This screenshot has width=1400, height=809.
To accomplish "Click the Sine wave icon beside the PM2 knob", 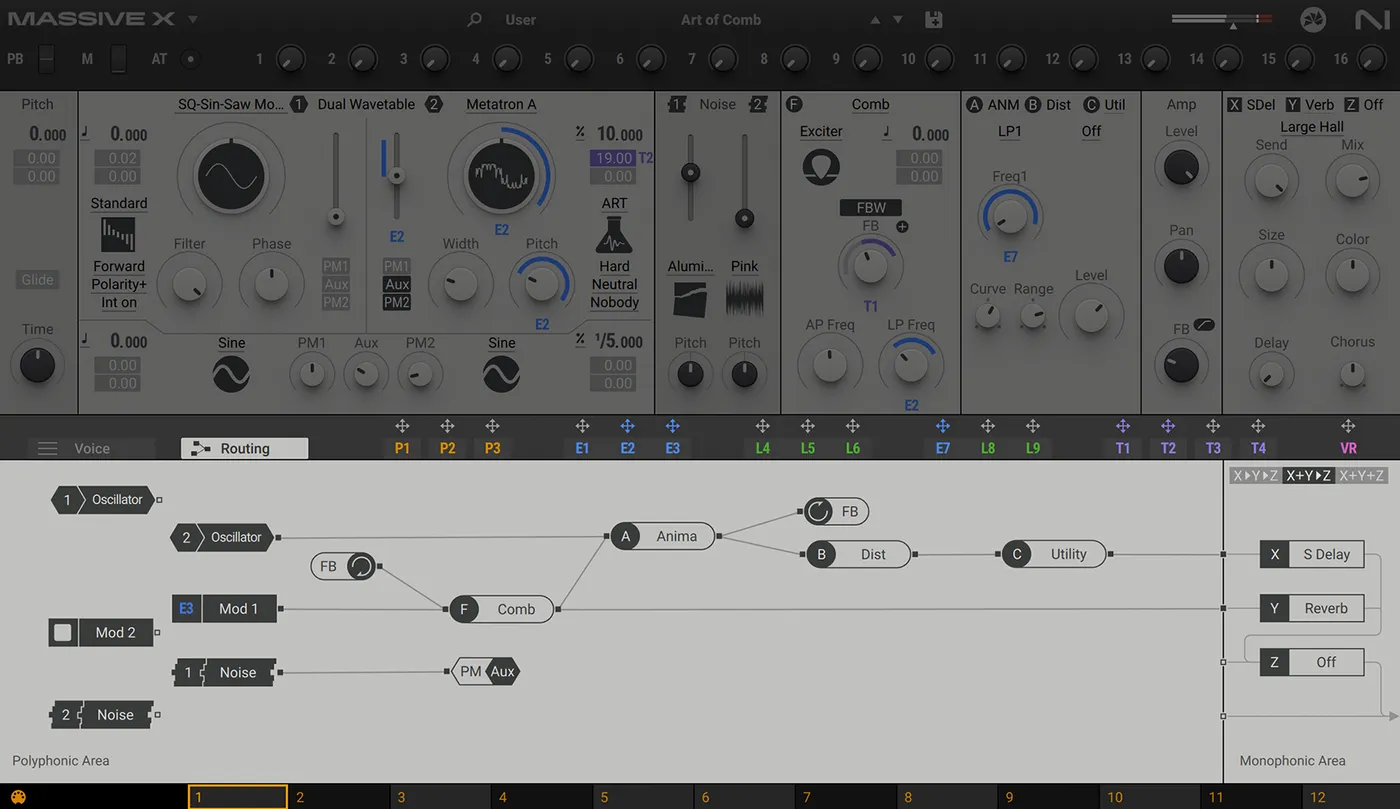I will pyautogui.click(x=501, y=374).
